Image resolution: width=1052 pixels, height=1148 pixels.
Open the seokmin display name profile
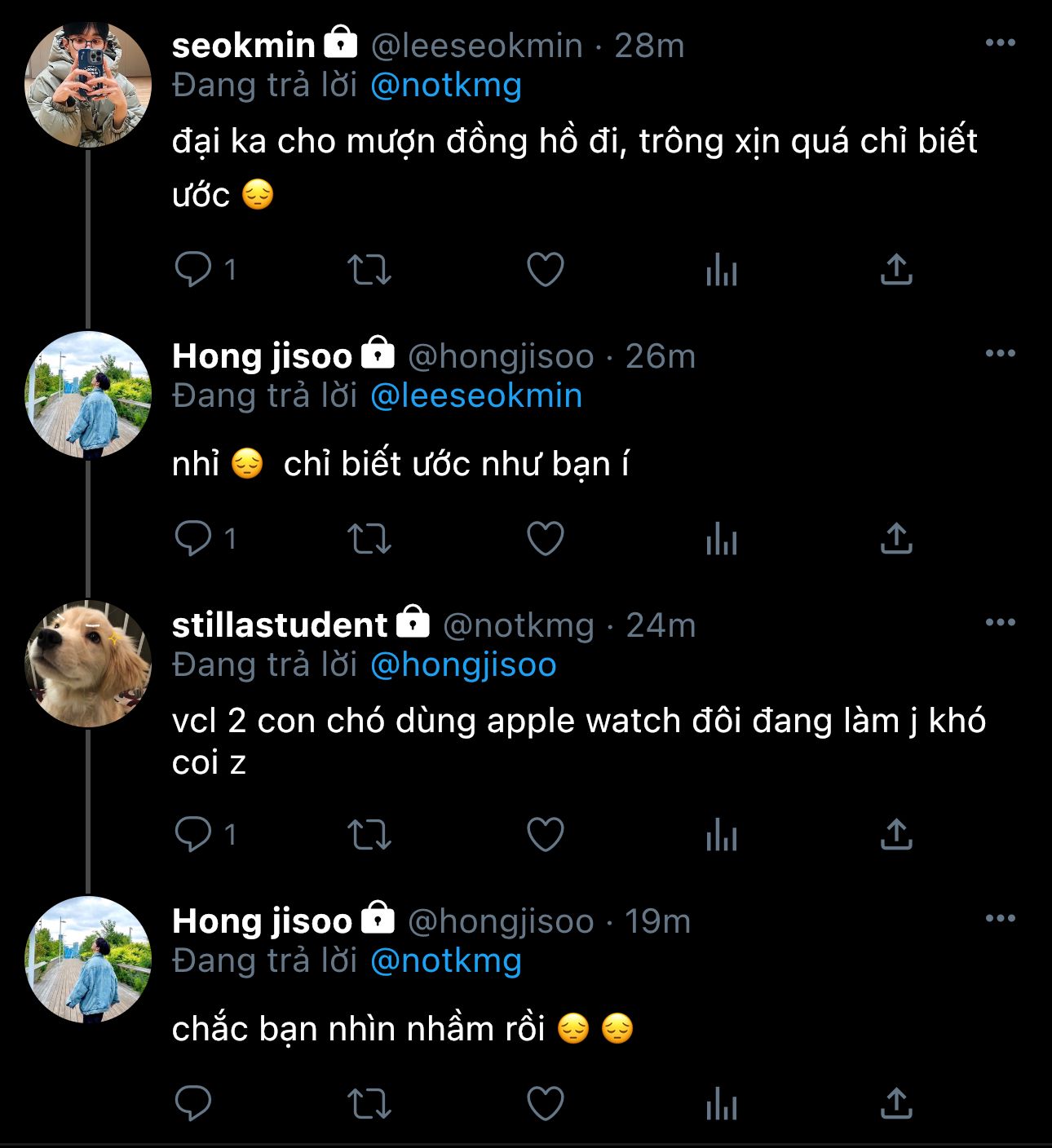(x=243, y=46)
